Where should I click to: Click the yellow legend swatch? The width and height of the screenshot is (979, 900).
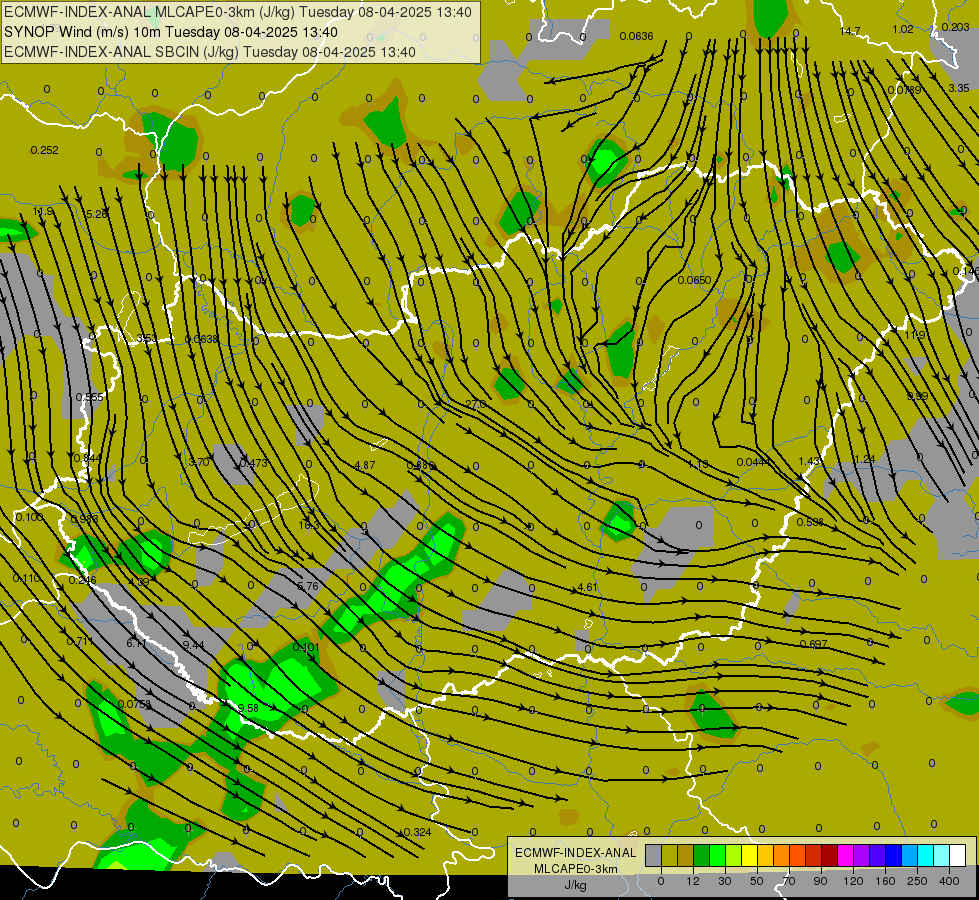coord(750,856)
